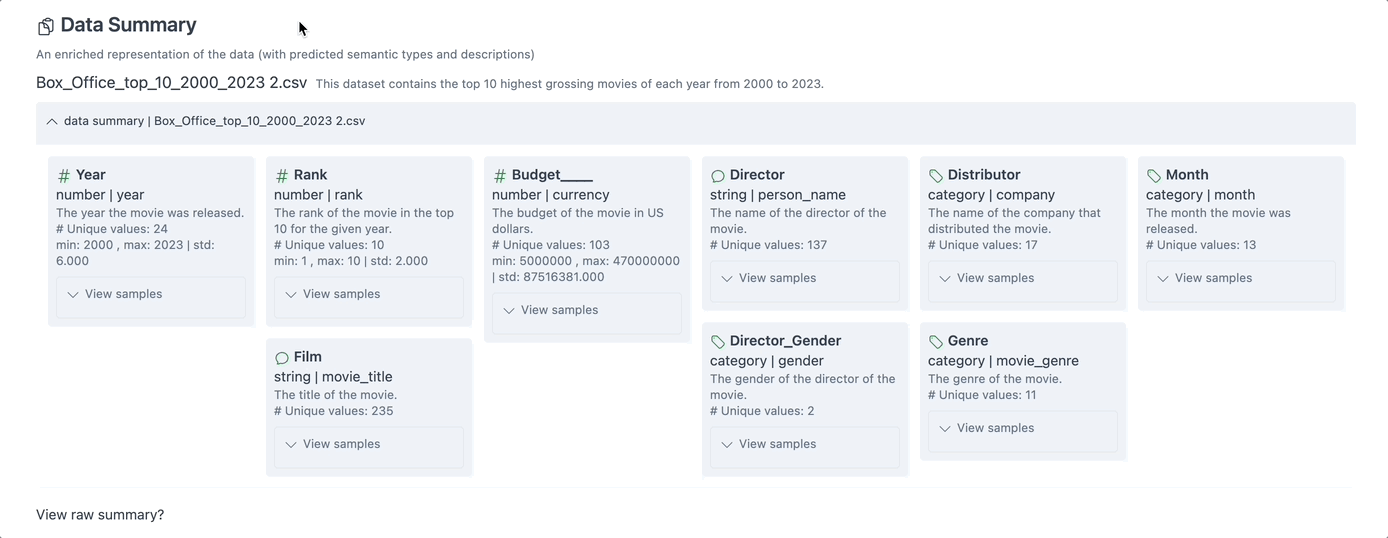The image size is (1388, 538).
Task: Click the tag icon beside Month
Action: point(1154,176)
